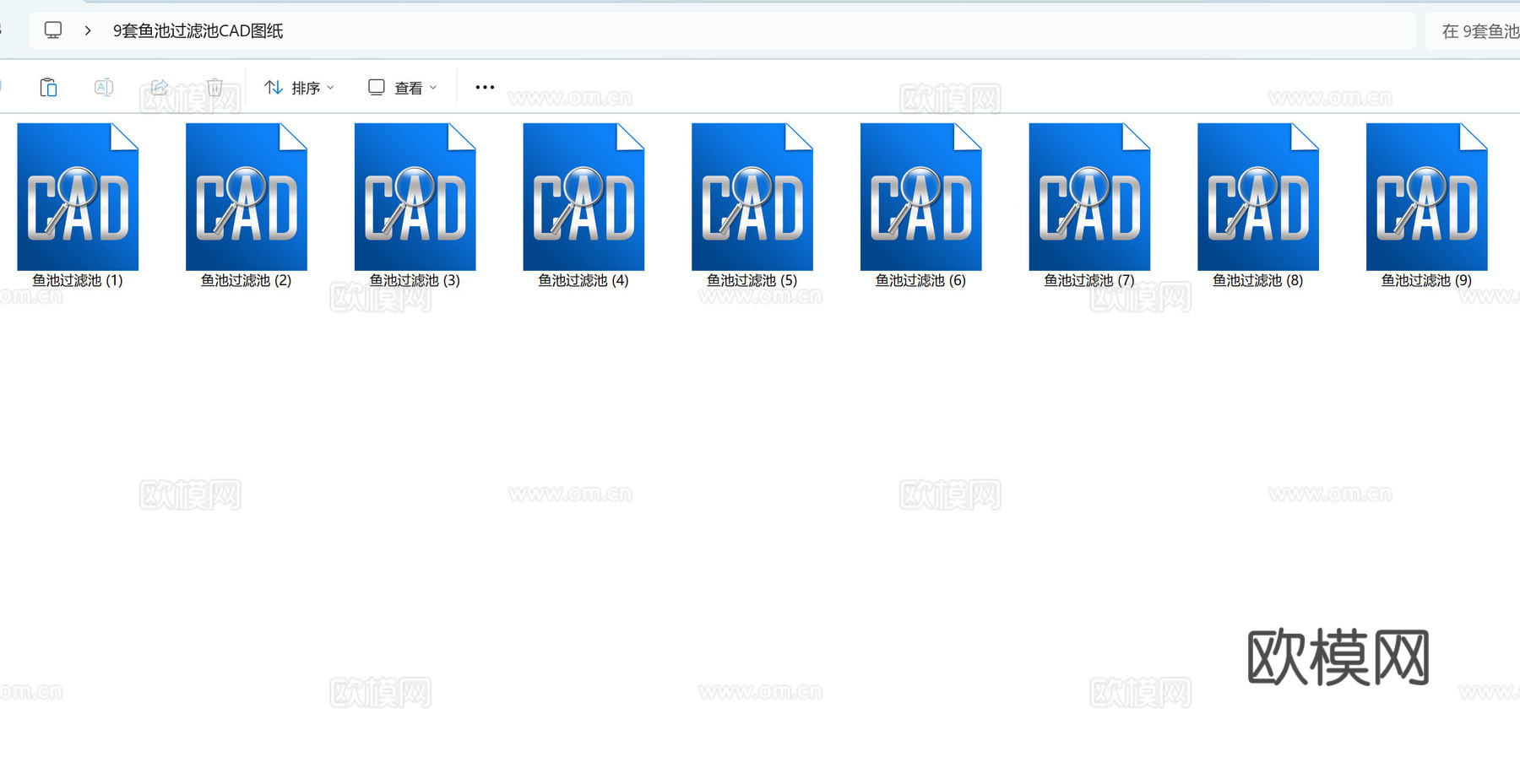Paste files using the clipboard icon
The width and height of the screenshot is (1520, 784).
tap(48, 87)
